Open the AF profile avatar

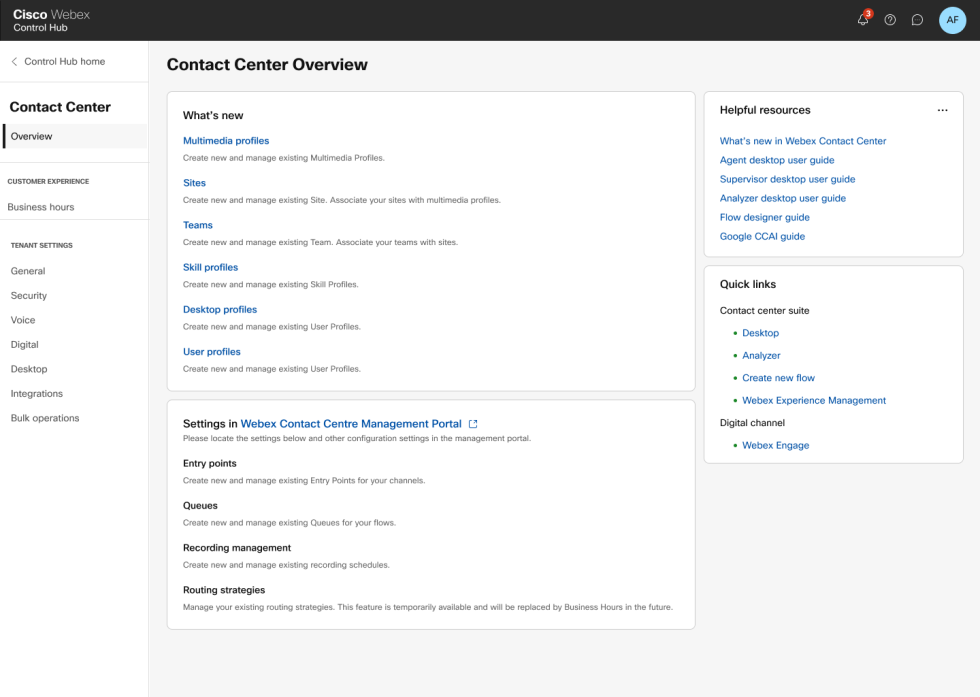click(x=952, y=20)
